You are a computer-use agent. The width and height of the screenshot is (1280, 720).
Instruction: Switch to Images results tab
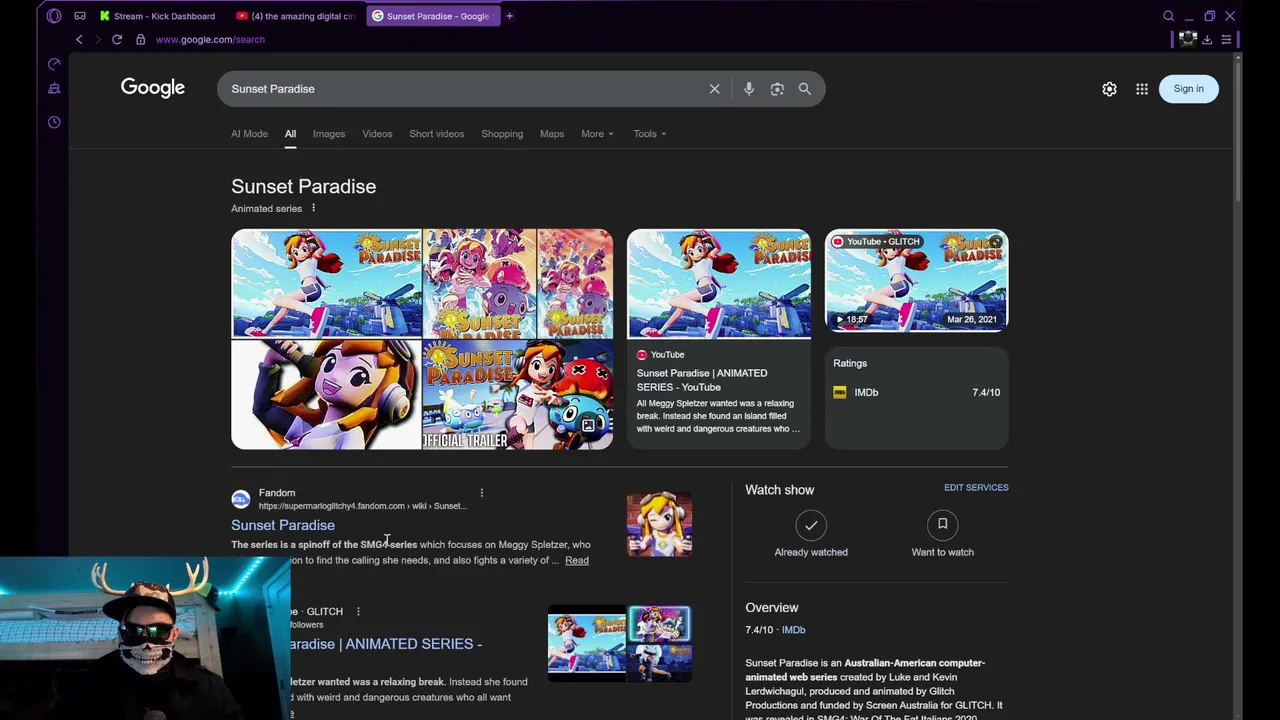pos(329,134)
